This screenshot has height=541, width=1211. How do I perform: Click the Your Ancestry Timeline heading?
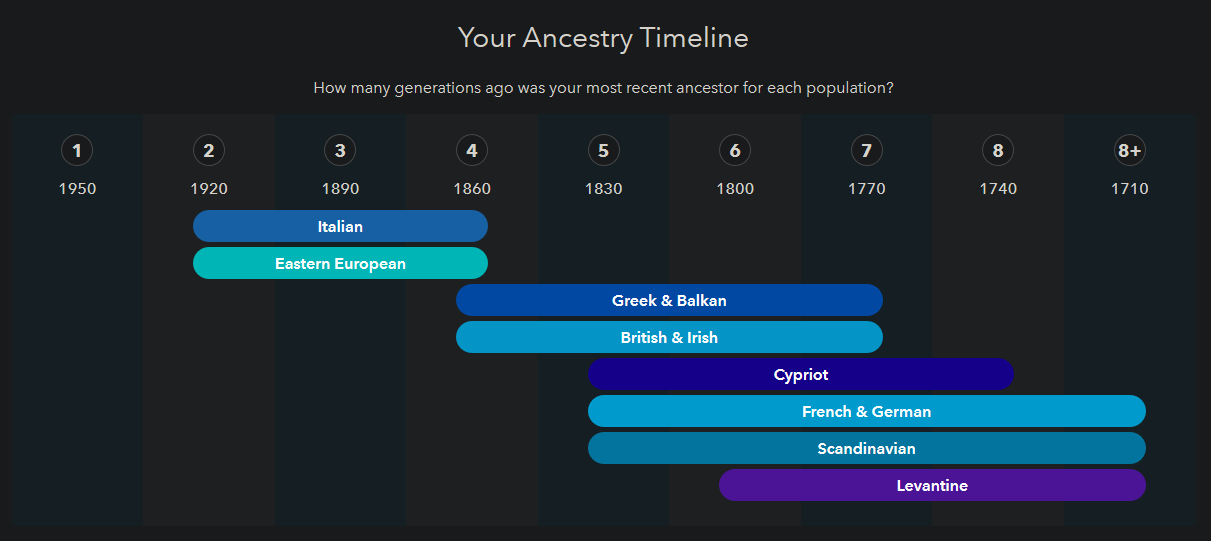click(x=603, y=38)
